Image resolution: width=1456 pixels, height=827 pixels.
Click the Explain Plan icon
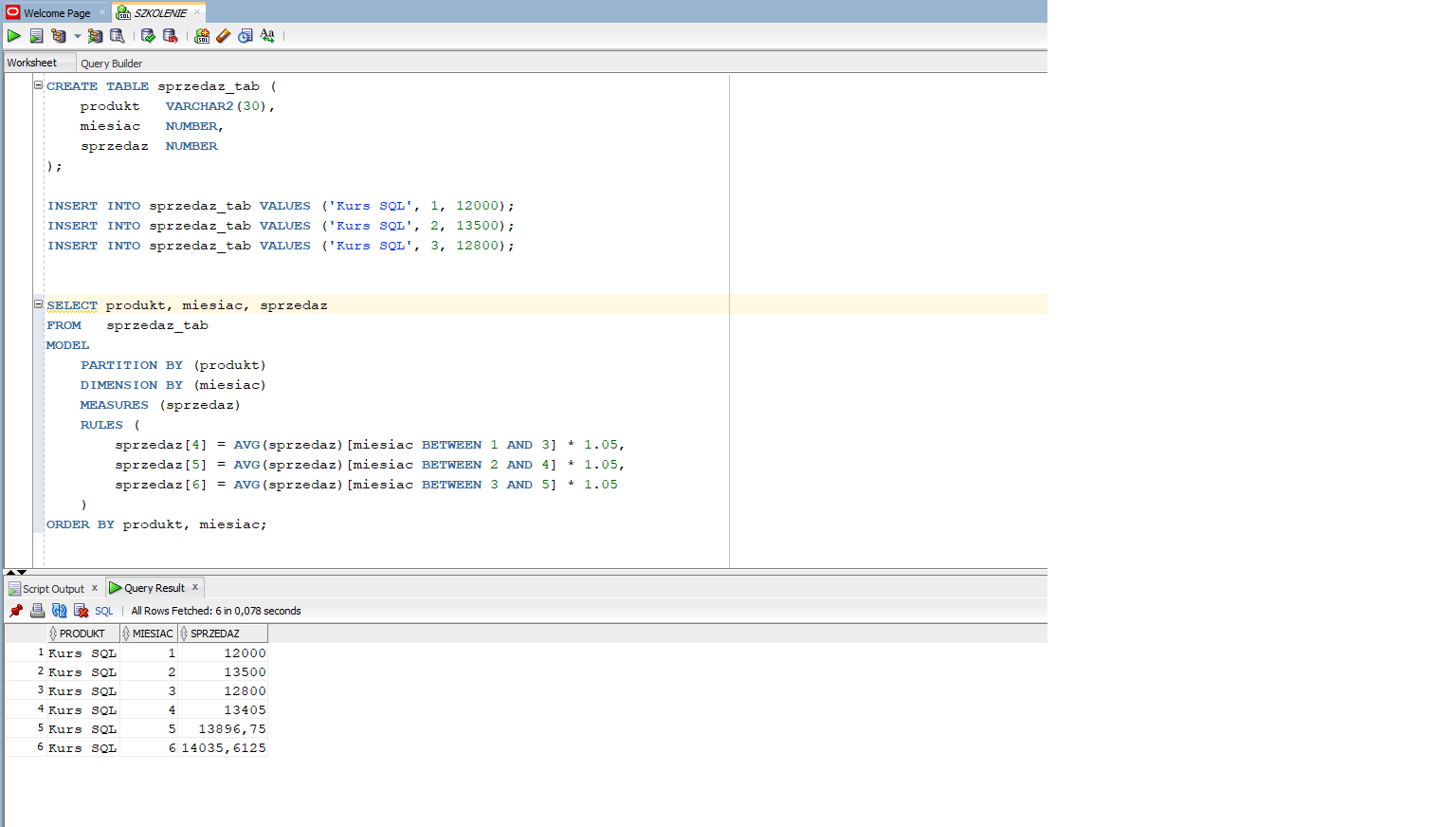pyautogui.click(x=59, y=36)
